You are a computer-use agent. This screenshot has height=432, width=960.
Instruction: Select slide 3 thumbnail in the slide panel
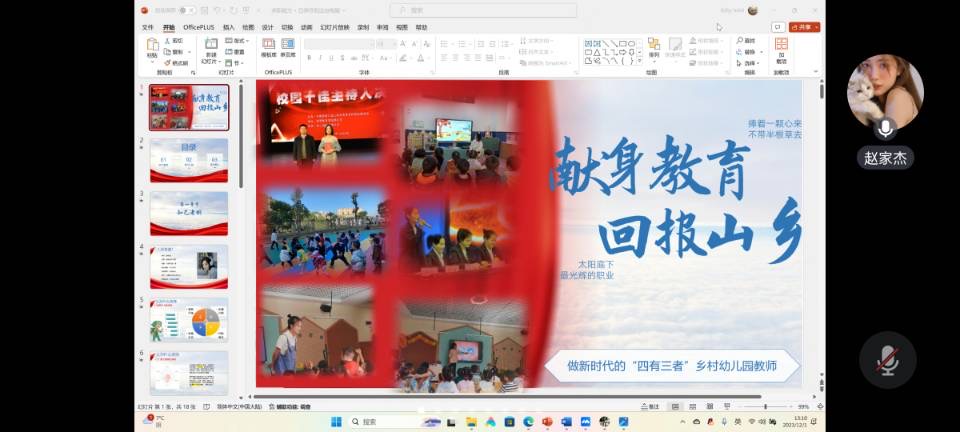point(189,213)
